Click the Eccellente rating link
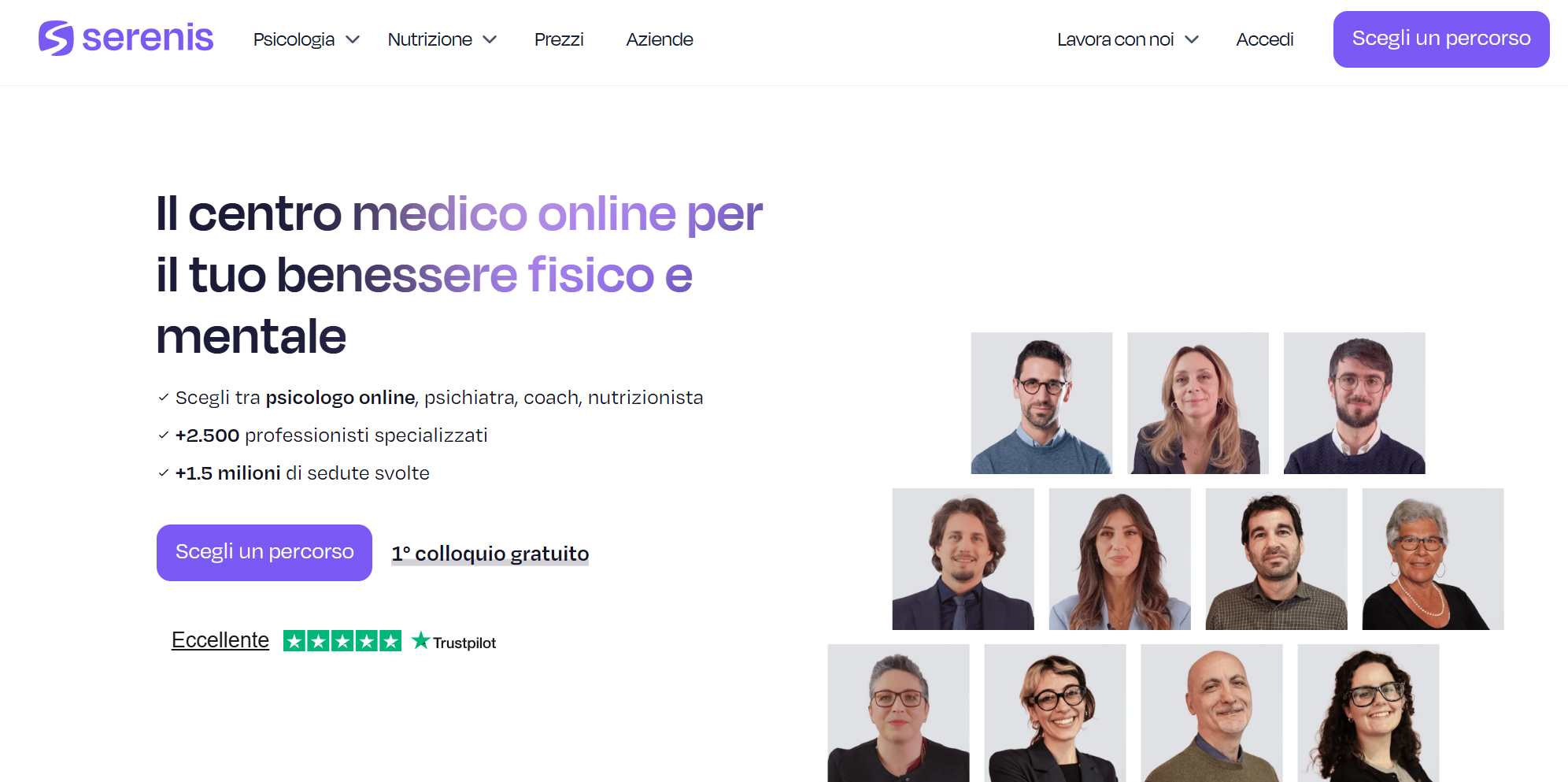The width and height of the screenshot is (1568, 782). coord(220,640)
